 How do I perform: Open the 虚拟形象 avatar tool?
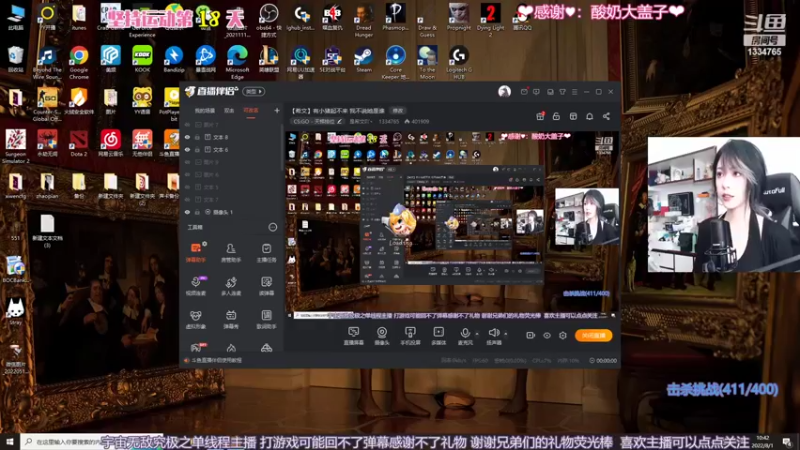click(195, 319)
